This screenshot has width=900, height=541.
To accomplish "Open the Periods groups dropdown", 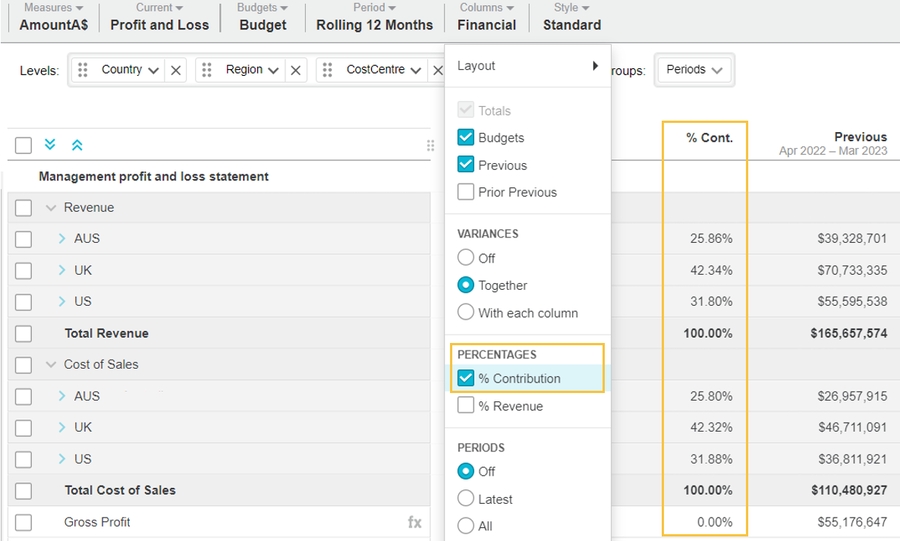I will click(694, 70).
